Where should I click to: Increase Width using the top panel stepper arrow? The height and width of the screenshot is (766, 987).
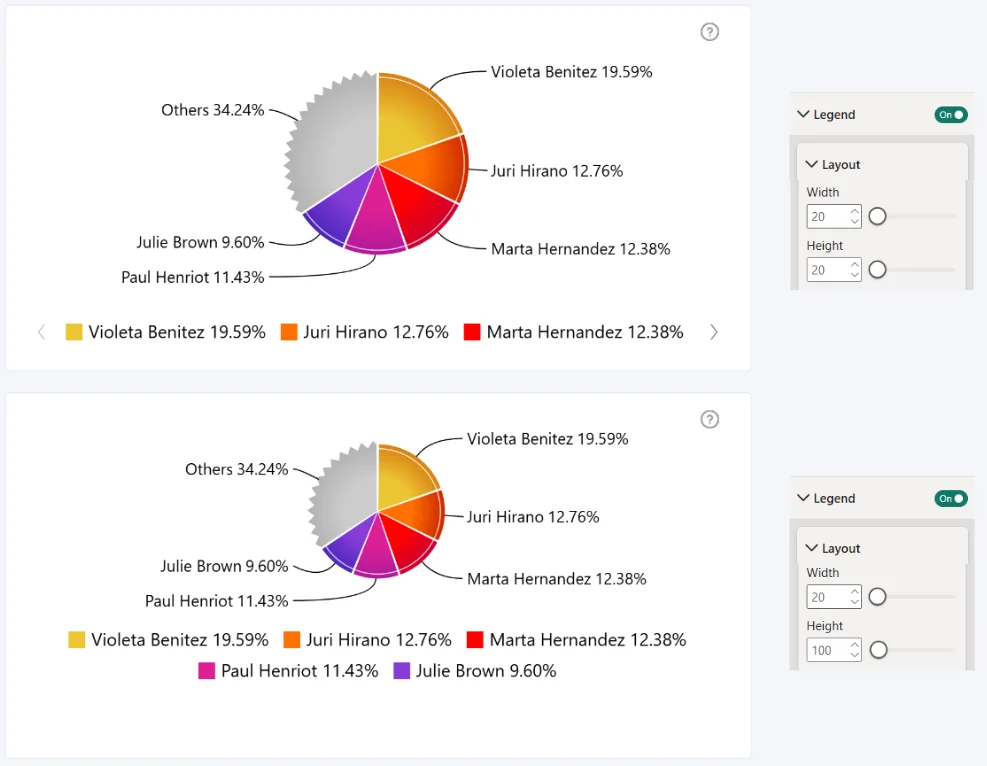tap(854, 211)
